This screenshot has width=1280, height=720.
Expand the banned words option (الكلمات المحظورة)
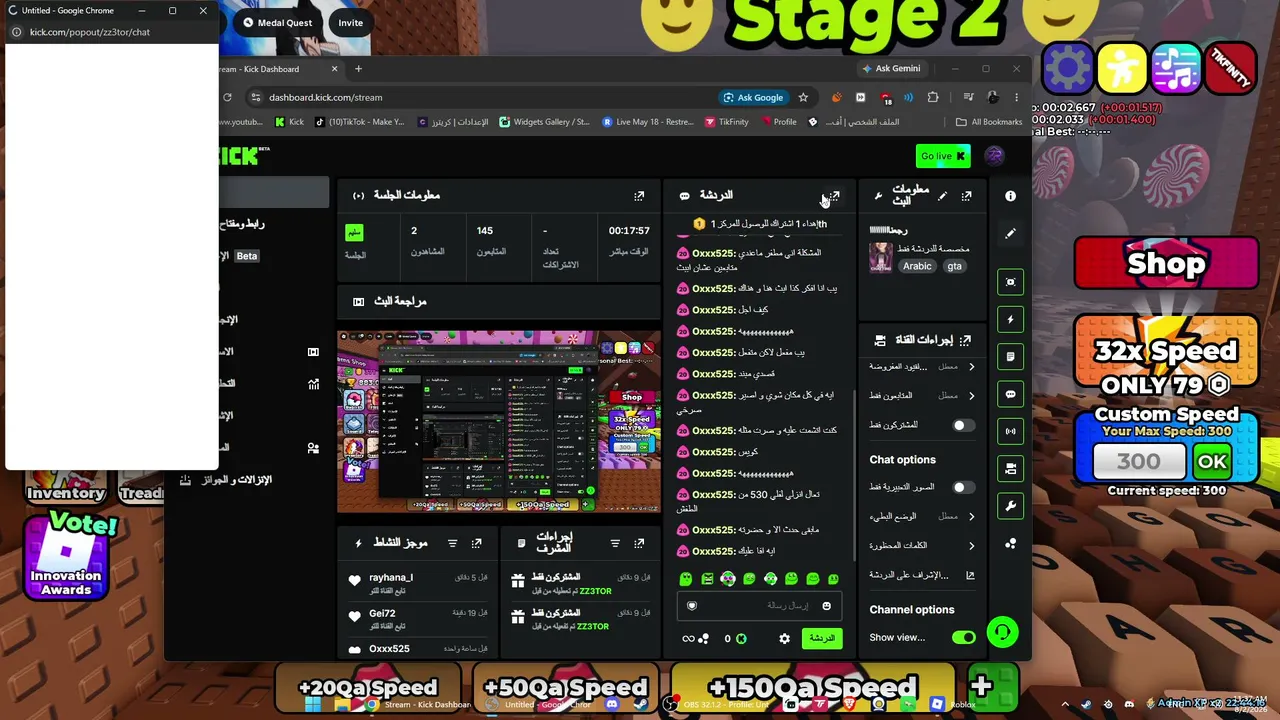tap(971, 546)
